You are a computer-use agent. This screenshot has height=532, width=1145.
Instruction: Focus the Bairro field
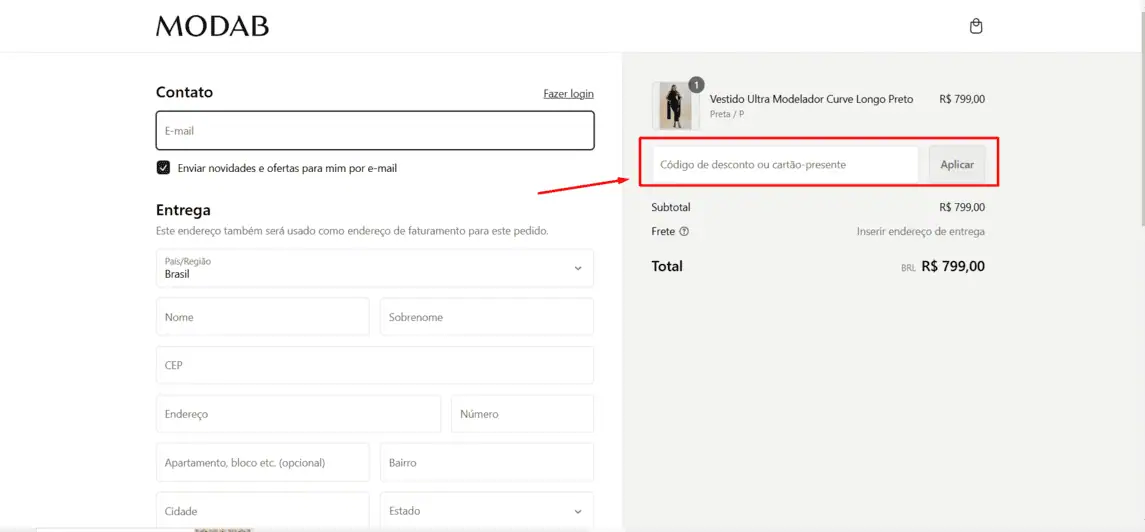coord(487,462)
